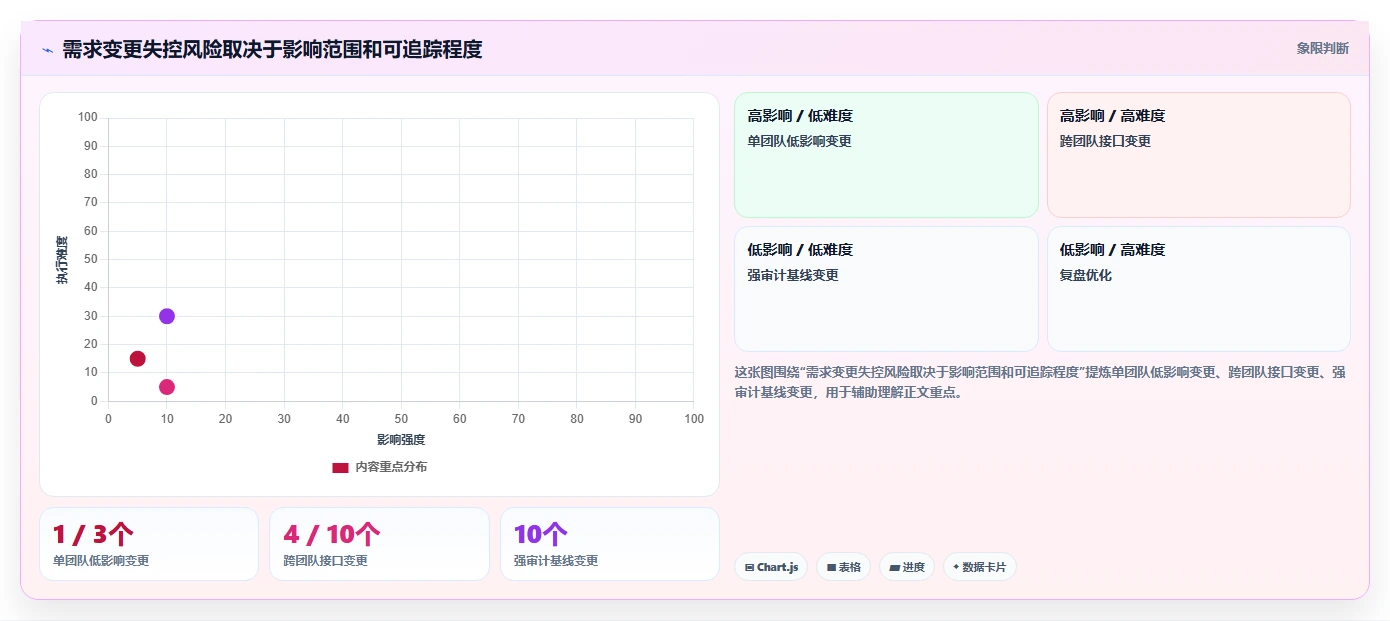Click the icon inside the 进度 chip
The width and height of the screenshot is (1390, 621).
(894, 568)
